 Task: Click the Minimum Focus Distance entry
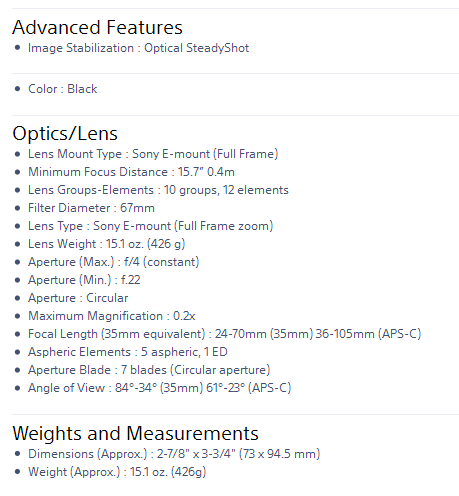pyautogui.click(x=131, y=172)
